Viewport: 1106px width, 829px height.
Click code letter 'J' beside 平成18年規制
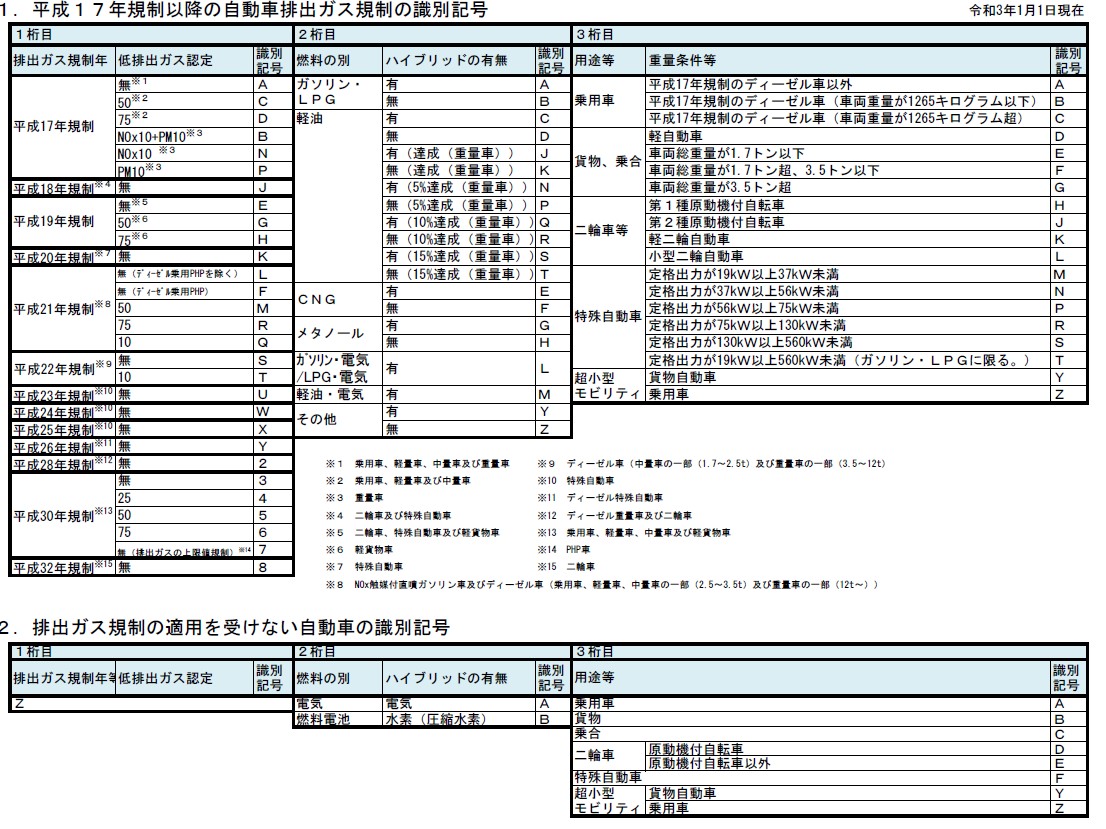(262, 188)
